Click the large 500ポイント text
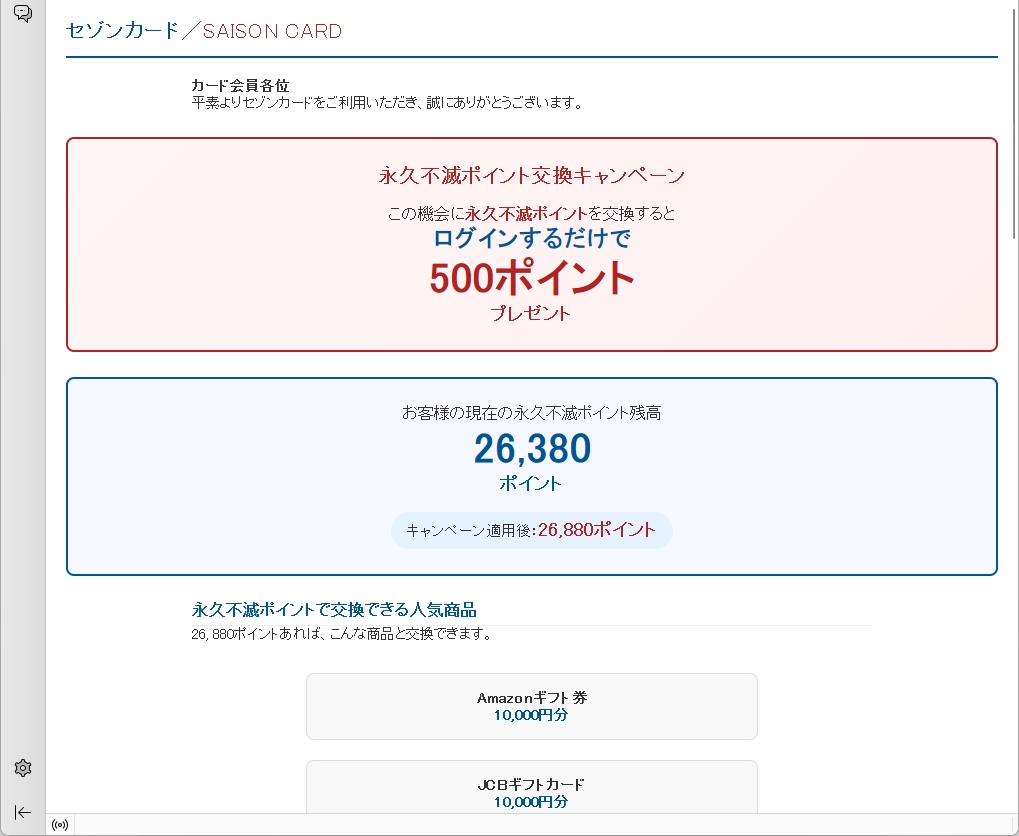 click(x=531, y=278)
